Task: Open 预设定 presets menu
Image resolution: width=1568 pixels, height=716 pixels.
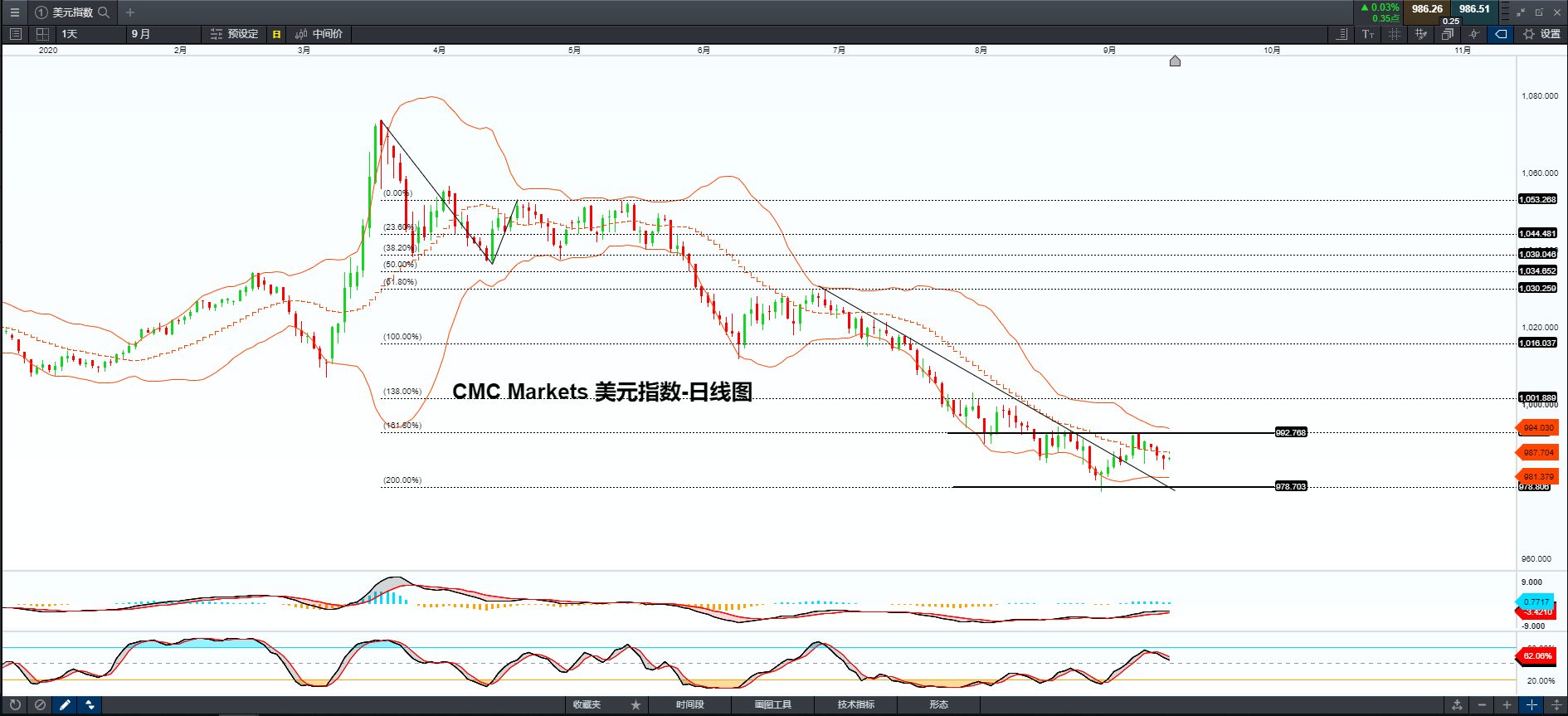Action: pos(234,34)
